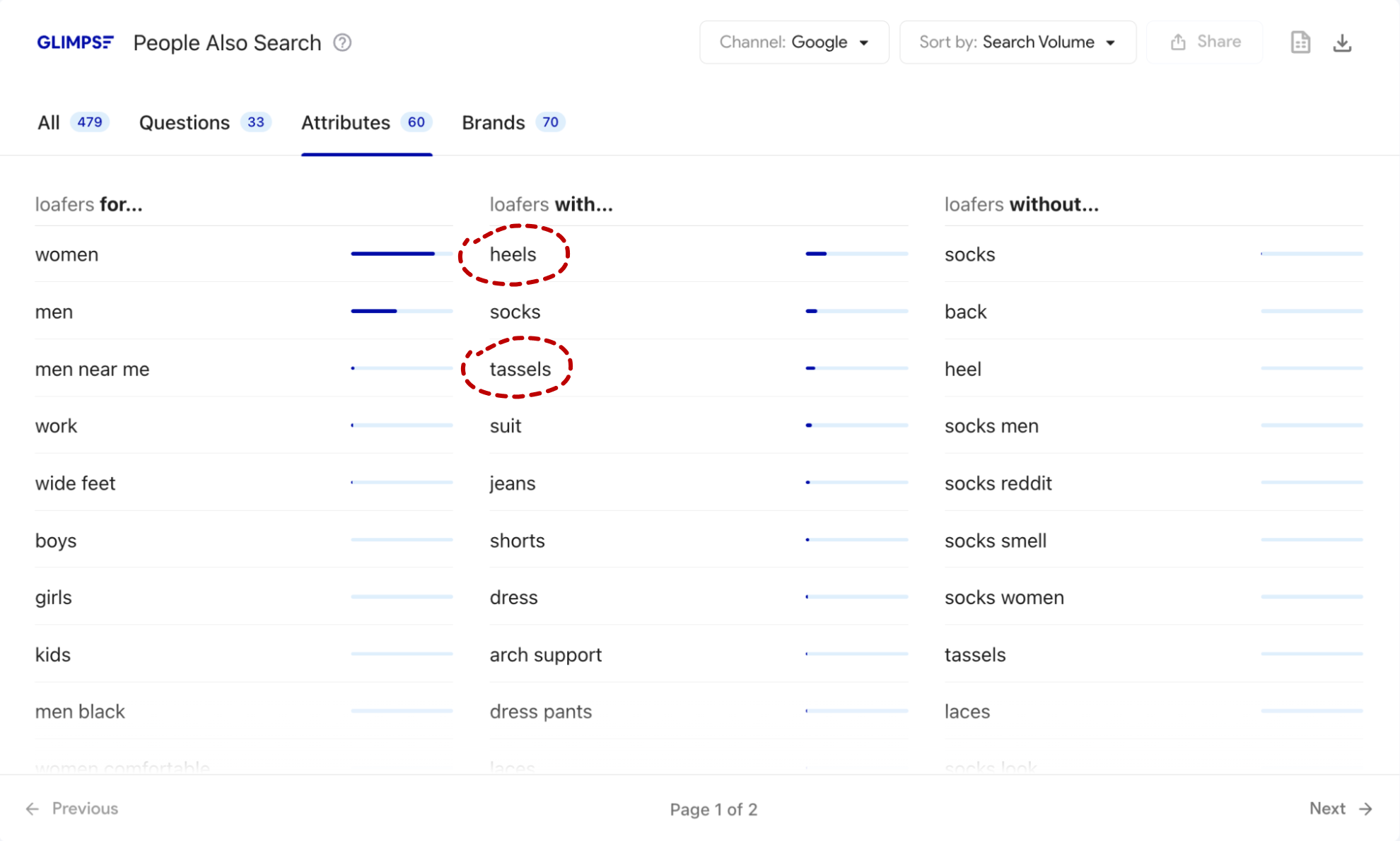Click the Share button
Image resolution: width=1400 pixels, height=841 pixels.
point(1205,42)
